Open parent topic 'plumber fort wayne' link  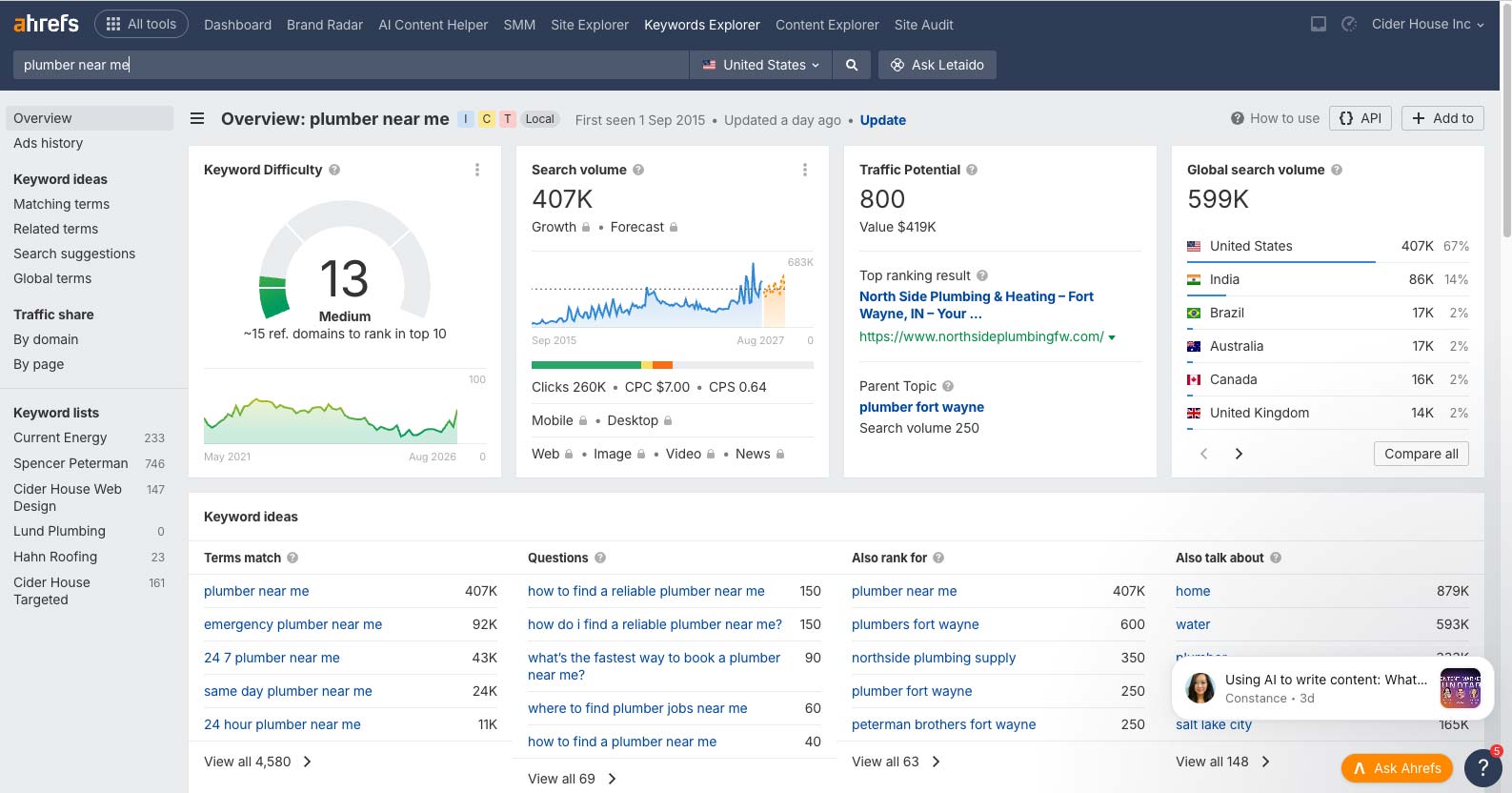coord(921,407)
